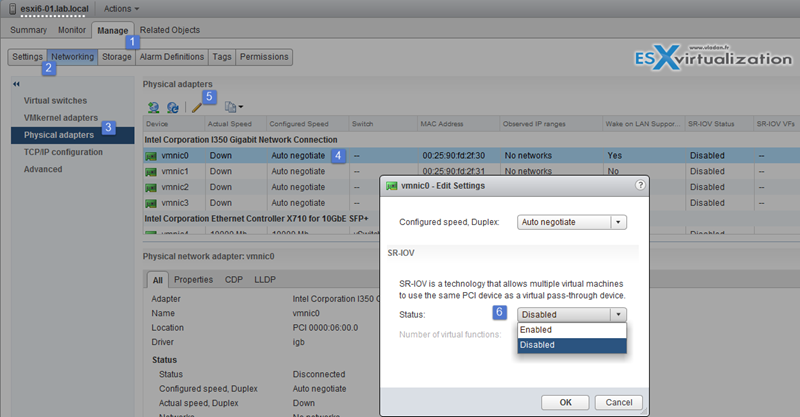Click the Disconnected status value

click(x=319, y=374)
